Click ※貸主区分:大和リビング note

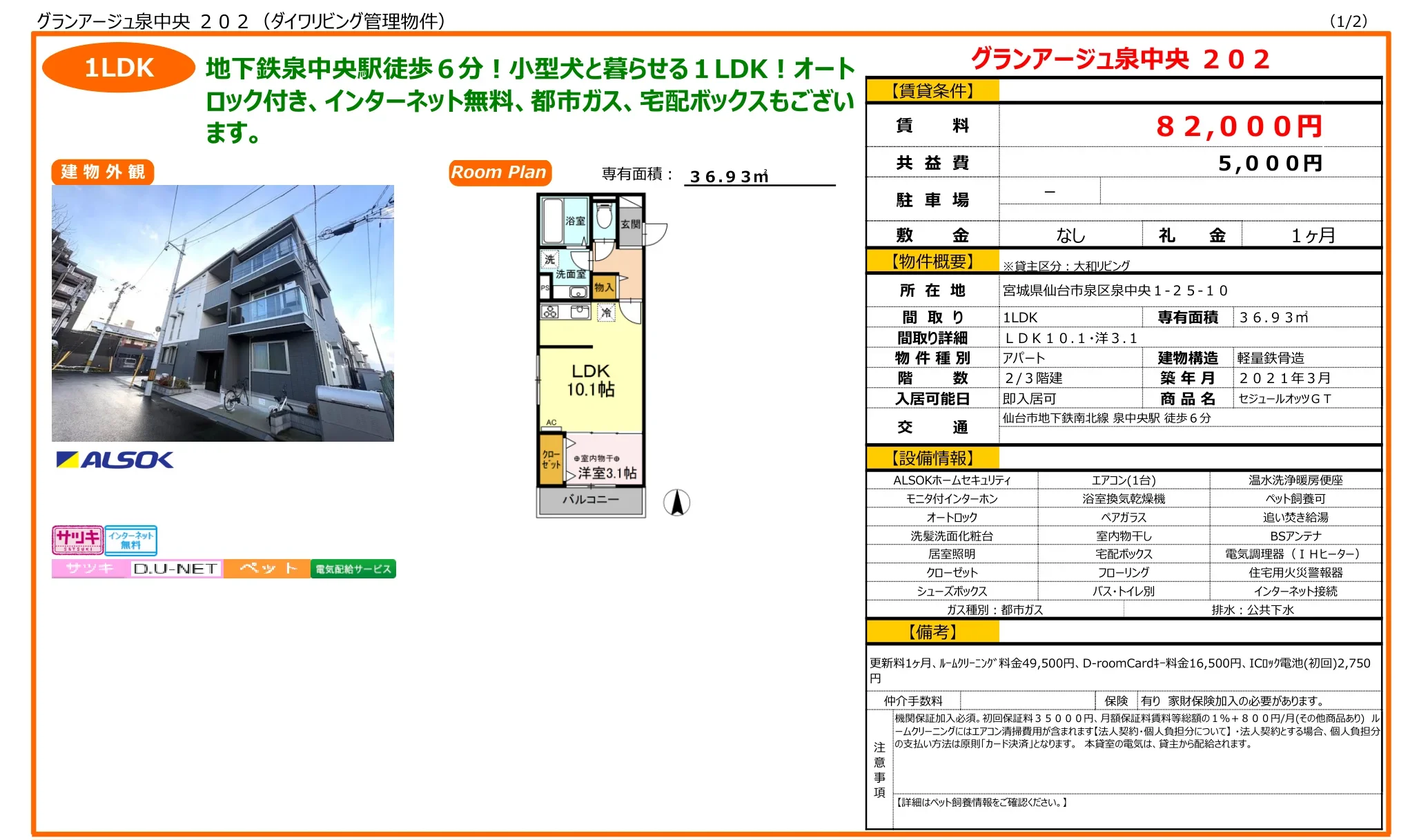pyautogui.click(x=1066, y=266)
